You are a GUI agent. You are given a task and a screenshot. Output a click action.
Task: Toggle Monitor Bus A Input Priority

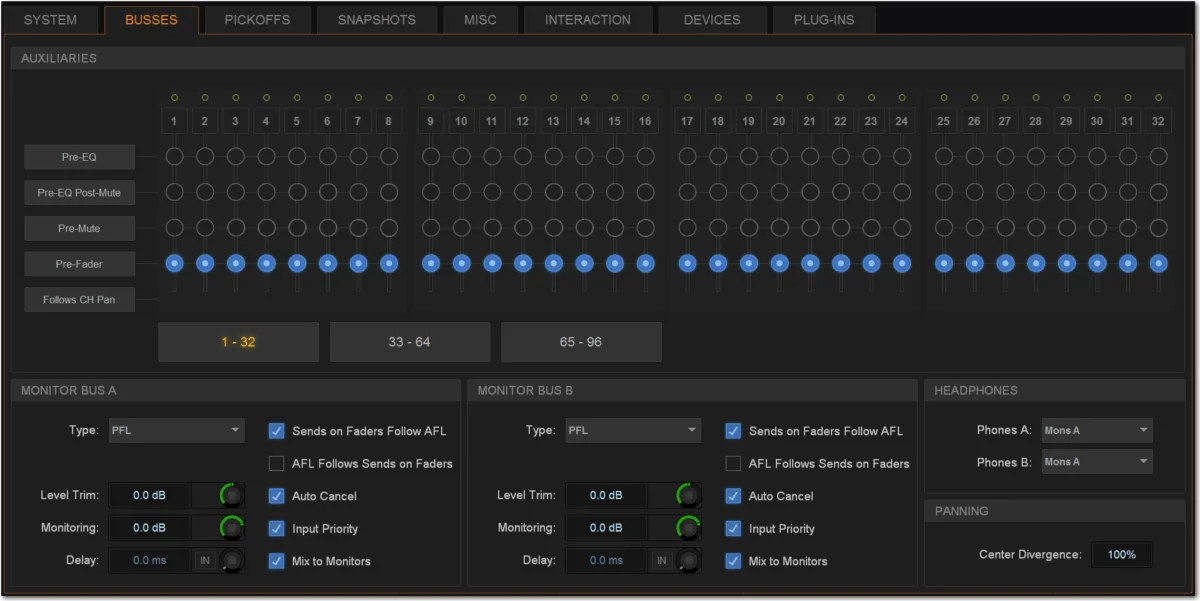tap(277, 528)
